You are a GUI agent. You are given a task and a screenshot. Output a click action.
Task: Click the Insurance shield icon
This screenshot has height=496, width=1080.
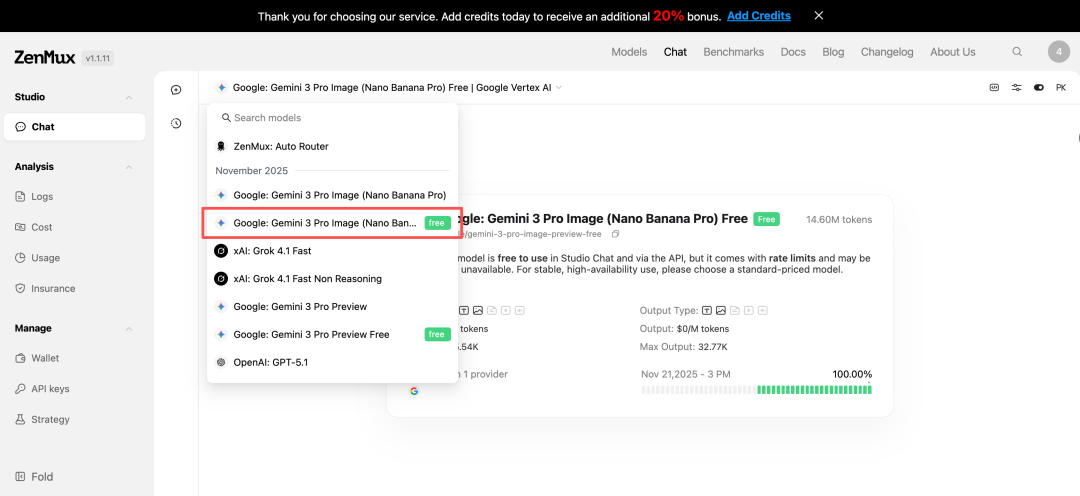click(x=20, y=289)
